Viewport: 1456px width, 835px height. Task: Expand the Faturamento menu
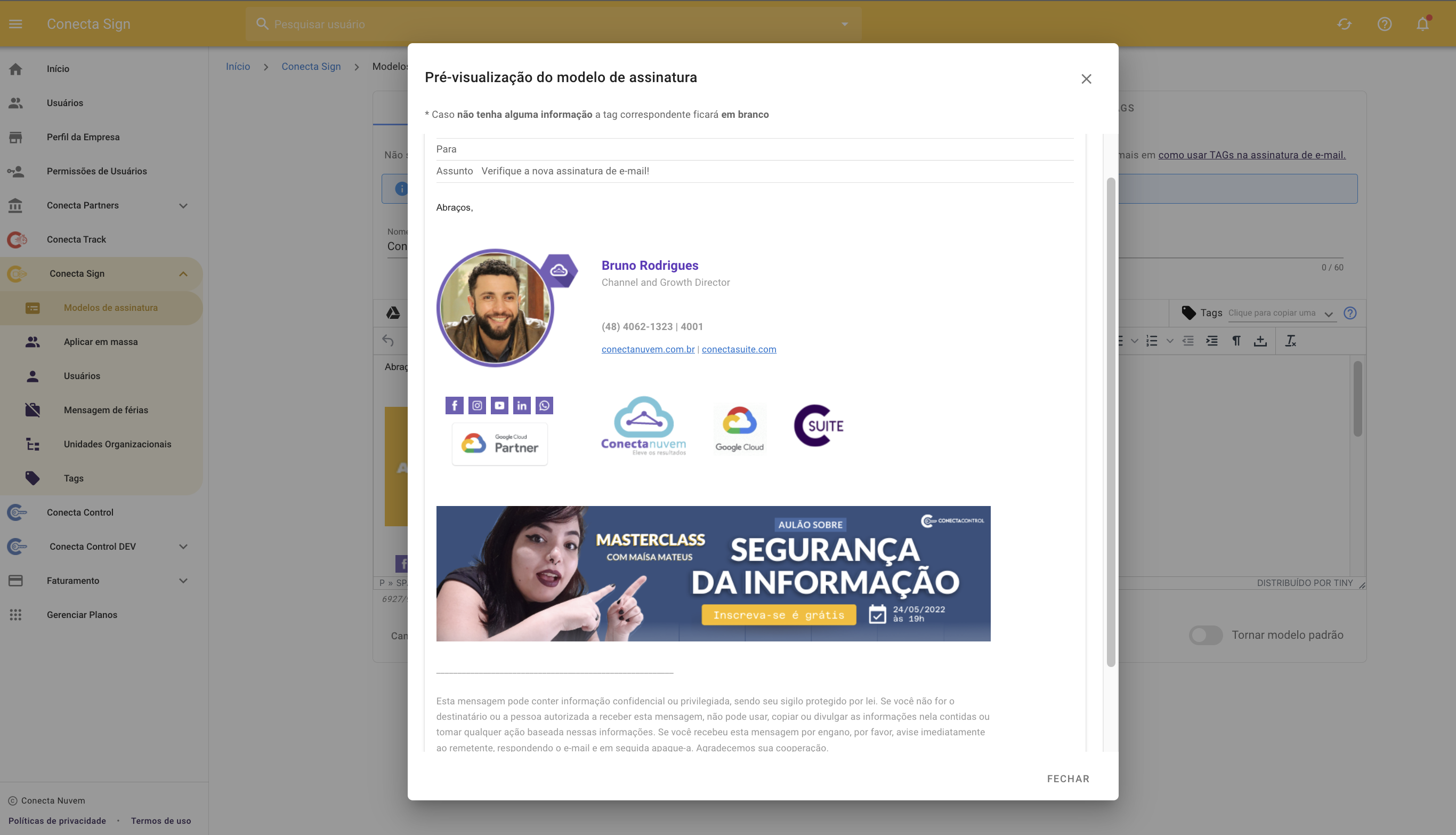point(183,580)
